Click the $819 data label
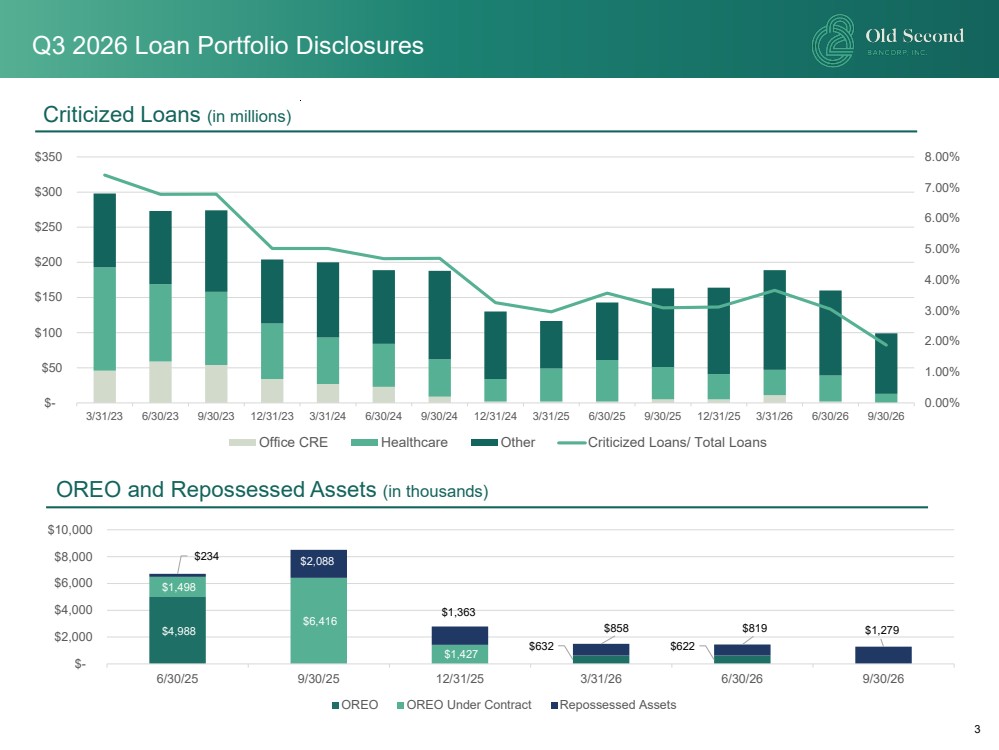The height and width of the screenshot is (750, 999). [754, 628]
